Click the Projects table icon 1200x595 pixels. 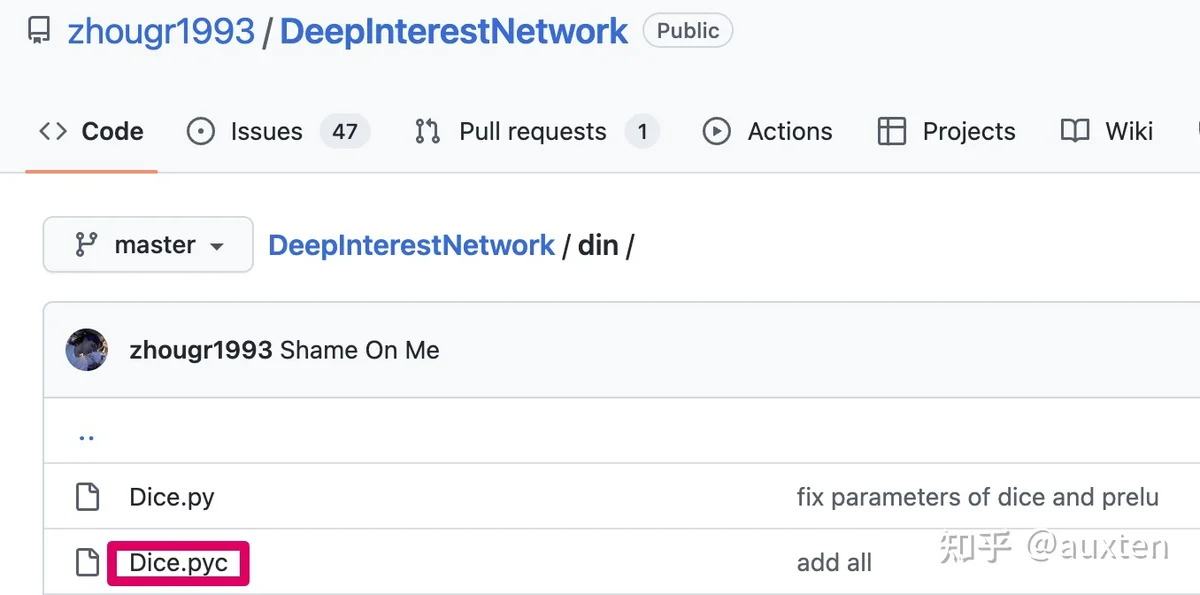tap(891, 131)
